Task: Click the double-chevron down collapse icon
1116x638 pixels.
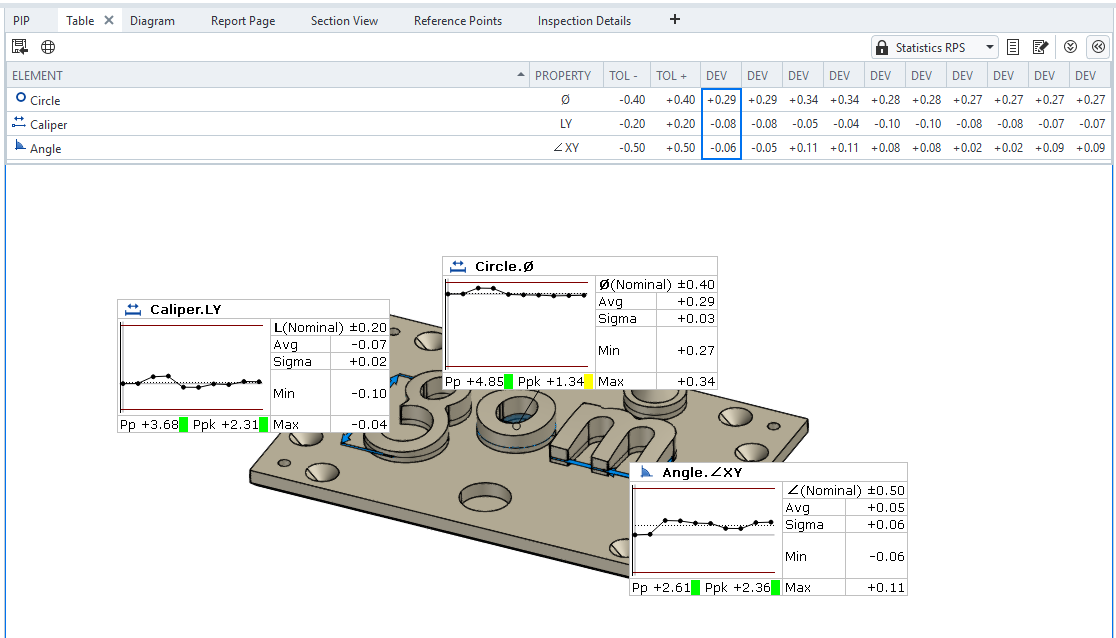Action: (1070, 47)
